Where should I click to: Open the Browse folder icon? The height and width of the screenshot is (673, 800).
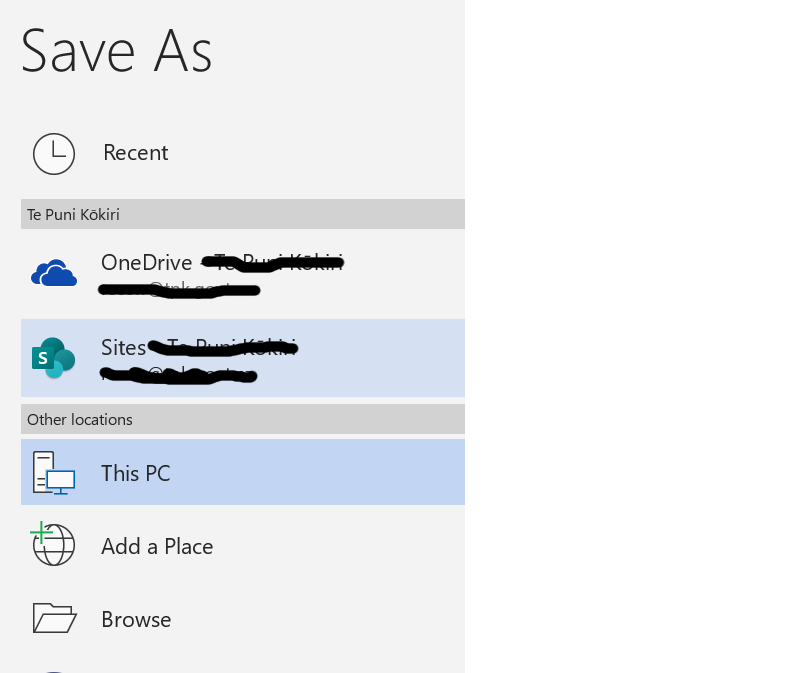click(54, 618)
